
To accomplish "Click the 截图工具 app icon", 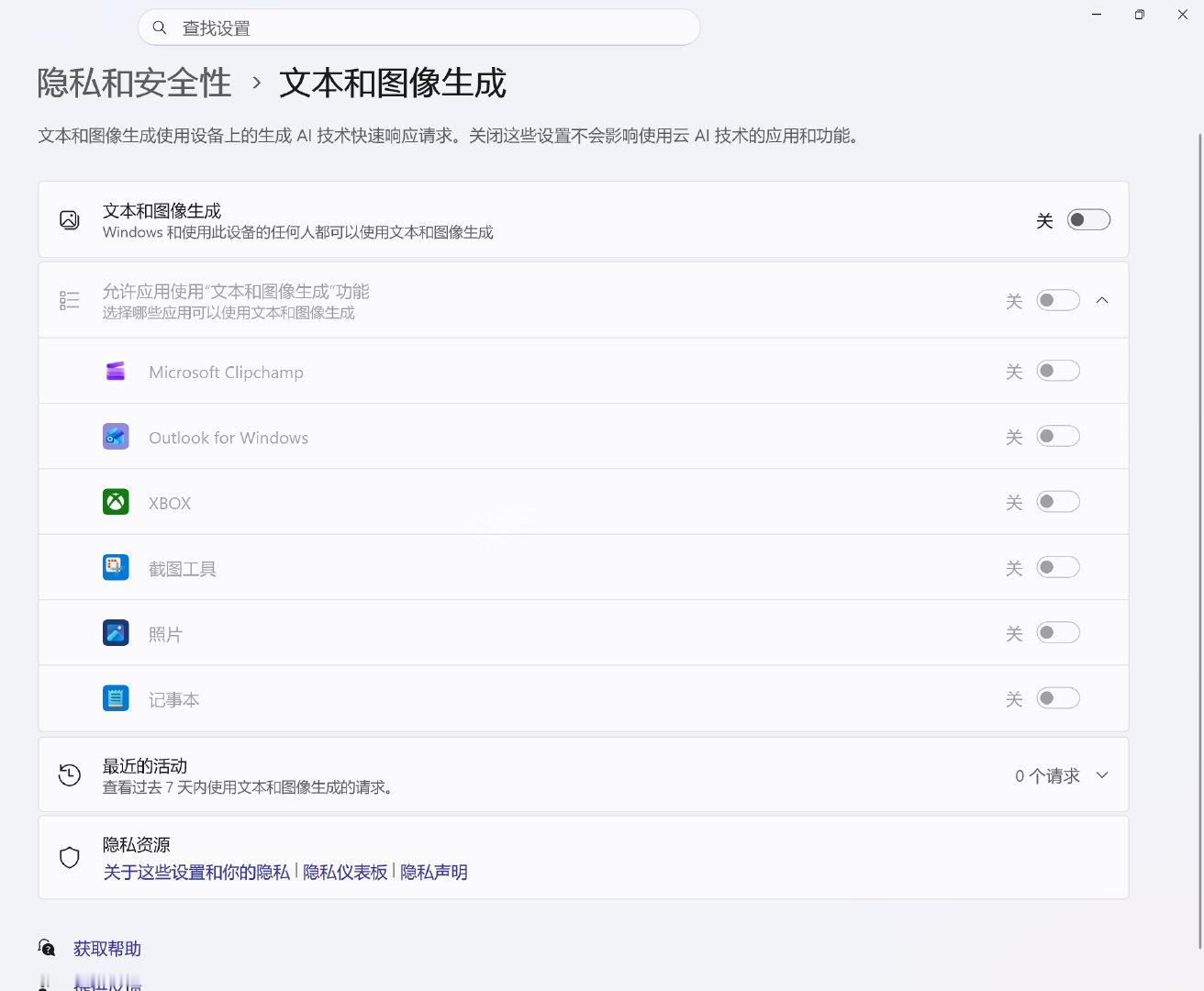I will click(116, 567).
